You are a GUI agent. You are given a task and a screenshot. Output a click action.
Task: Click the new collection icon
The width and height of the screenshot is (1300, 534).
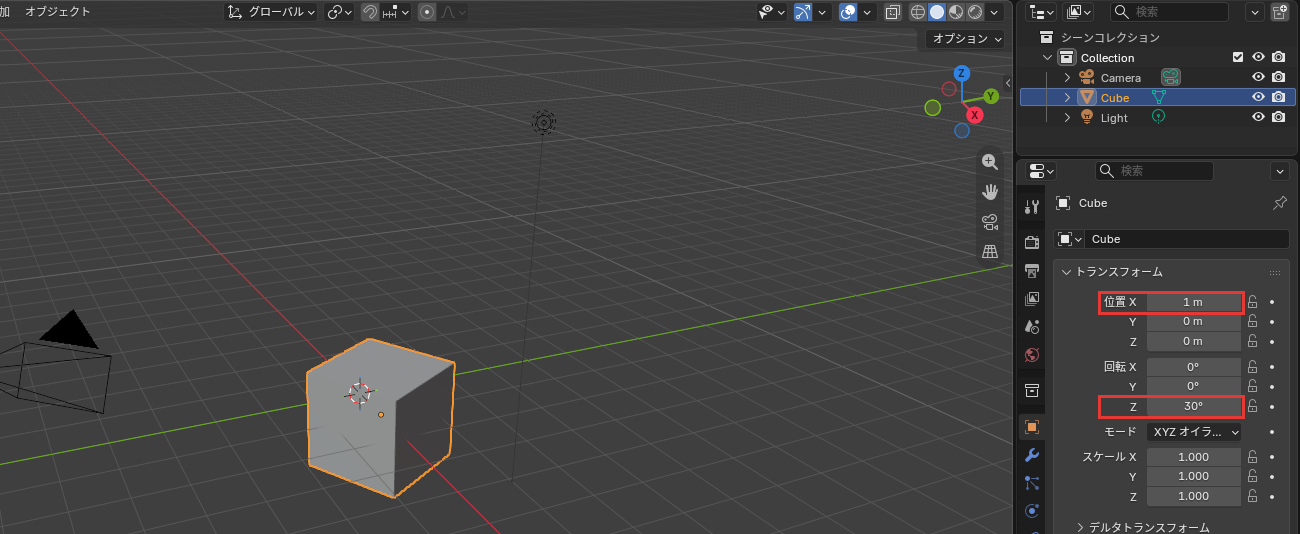pos(1280,12)
